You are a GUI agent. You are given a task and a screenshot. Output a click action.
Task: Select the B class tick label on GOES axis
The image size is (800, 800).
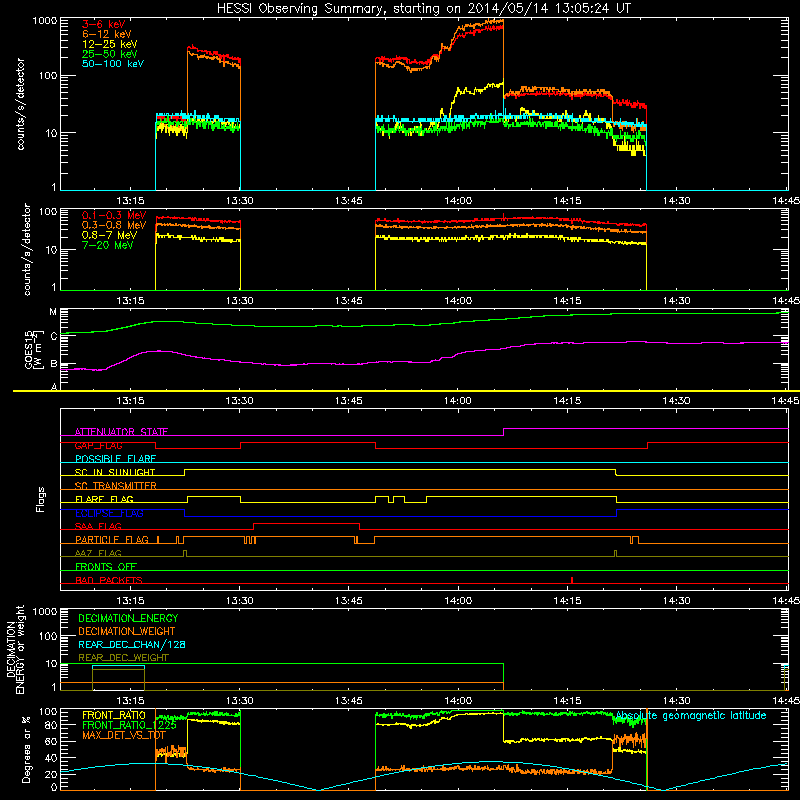[54, 364]
